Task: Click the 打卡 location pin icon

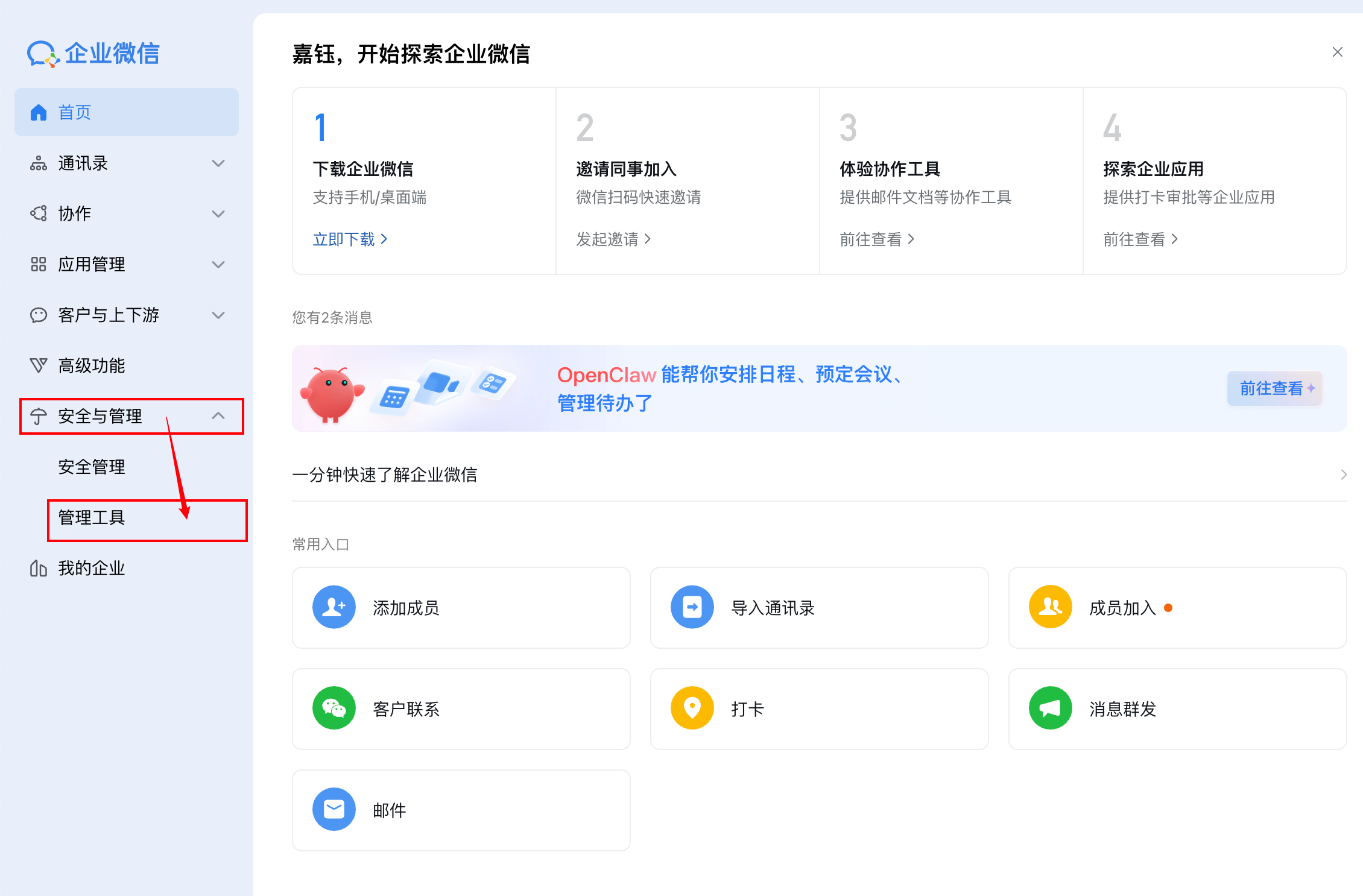Action: point(692,708)
